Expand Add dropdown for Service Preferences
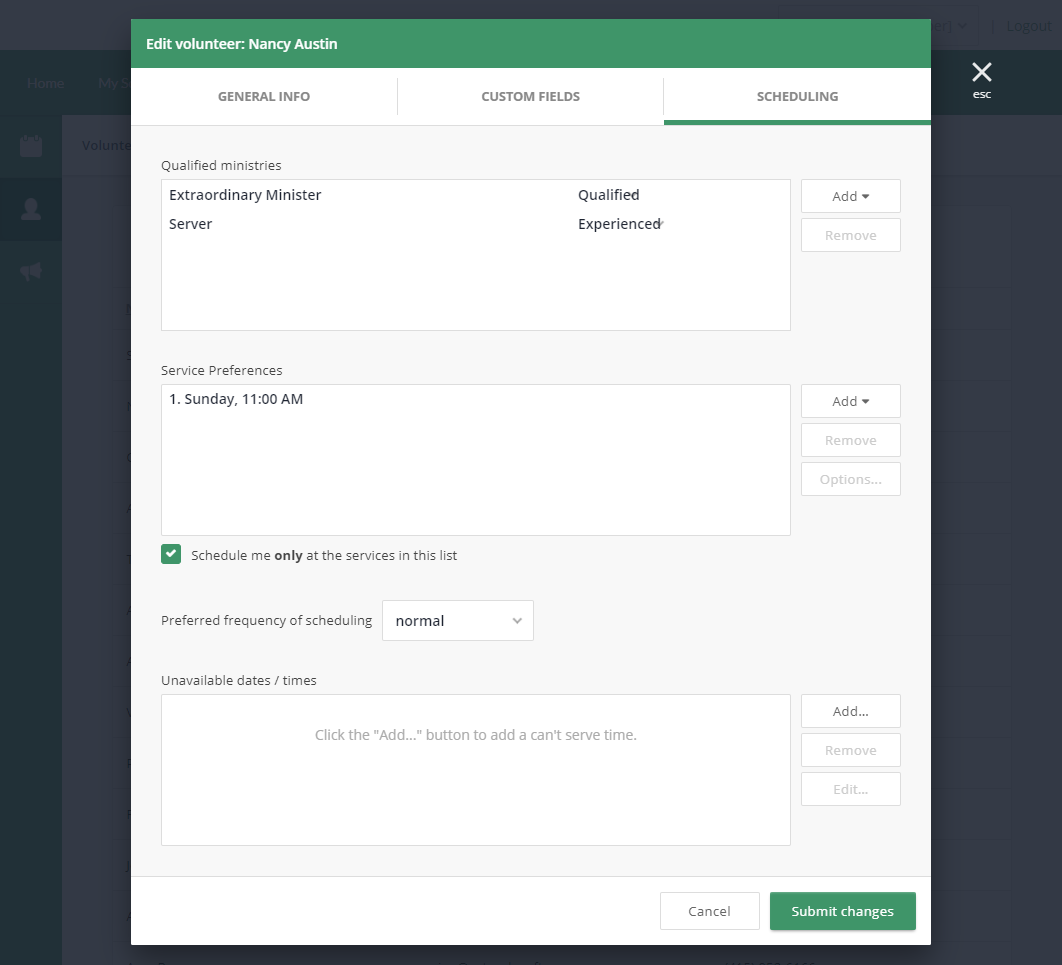Viewport: 1062px width, 965px height. pos(850,401)
